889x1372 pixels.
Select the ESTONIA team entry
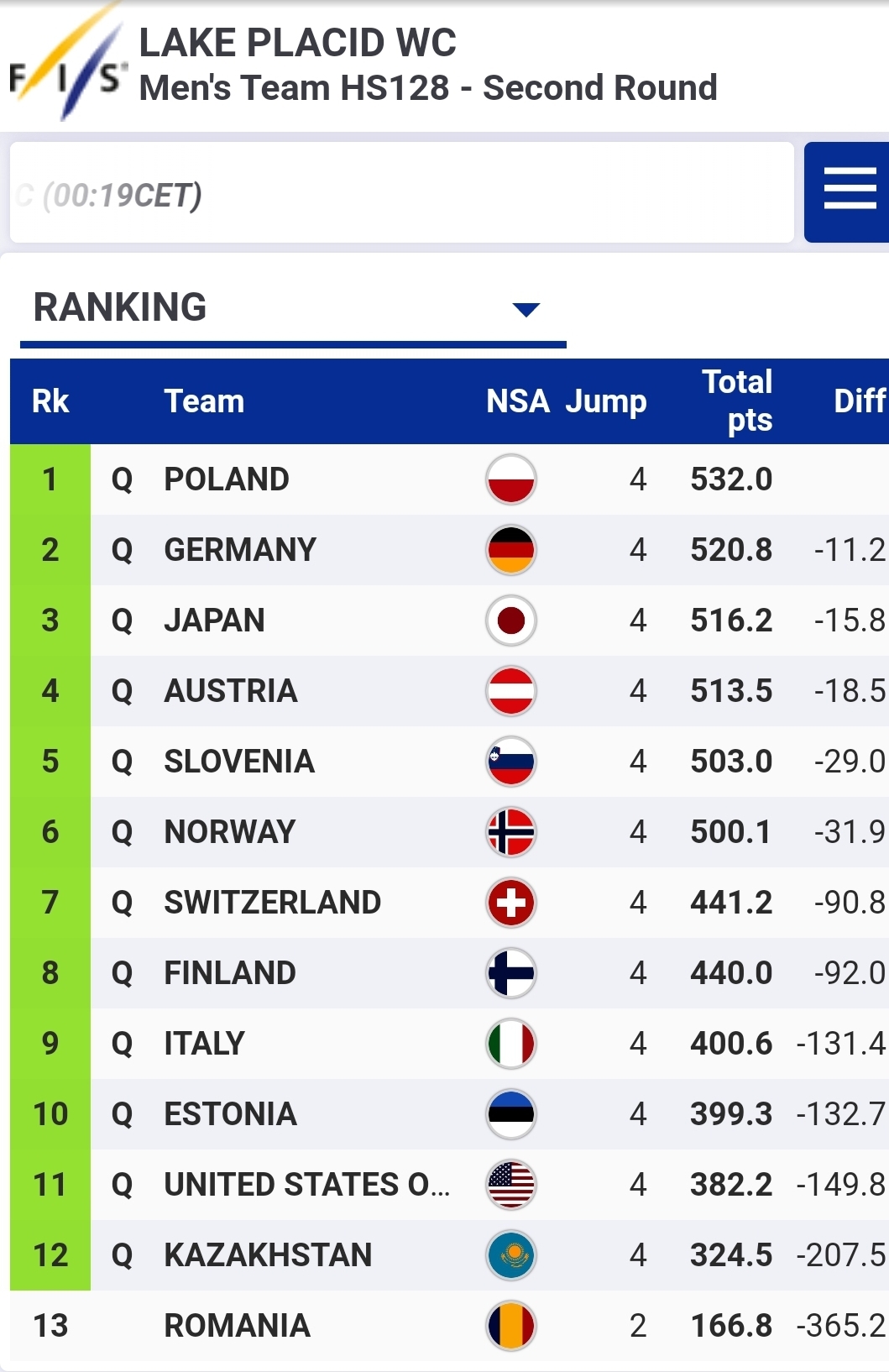(x=230, y=1114)
